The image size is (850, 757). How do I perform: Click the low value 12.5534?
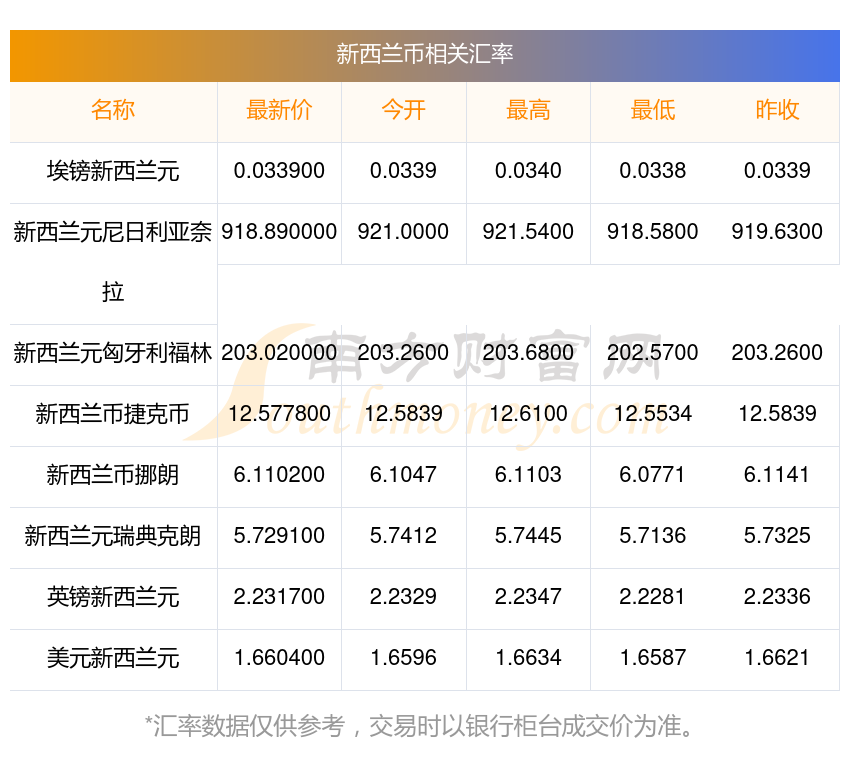click(653, 414)
